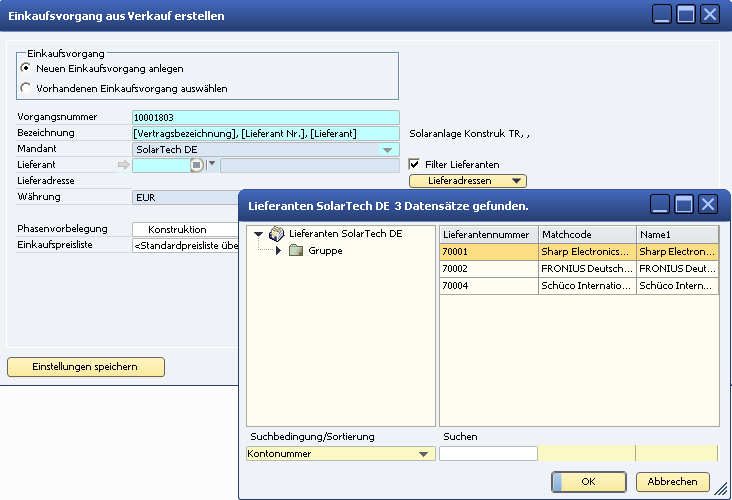
Task: Click the OK button
Action: pyautogui.click(x=588, y=481)
